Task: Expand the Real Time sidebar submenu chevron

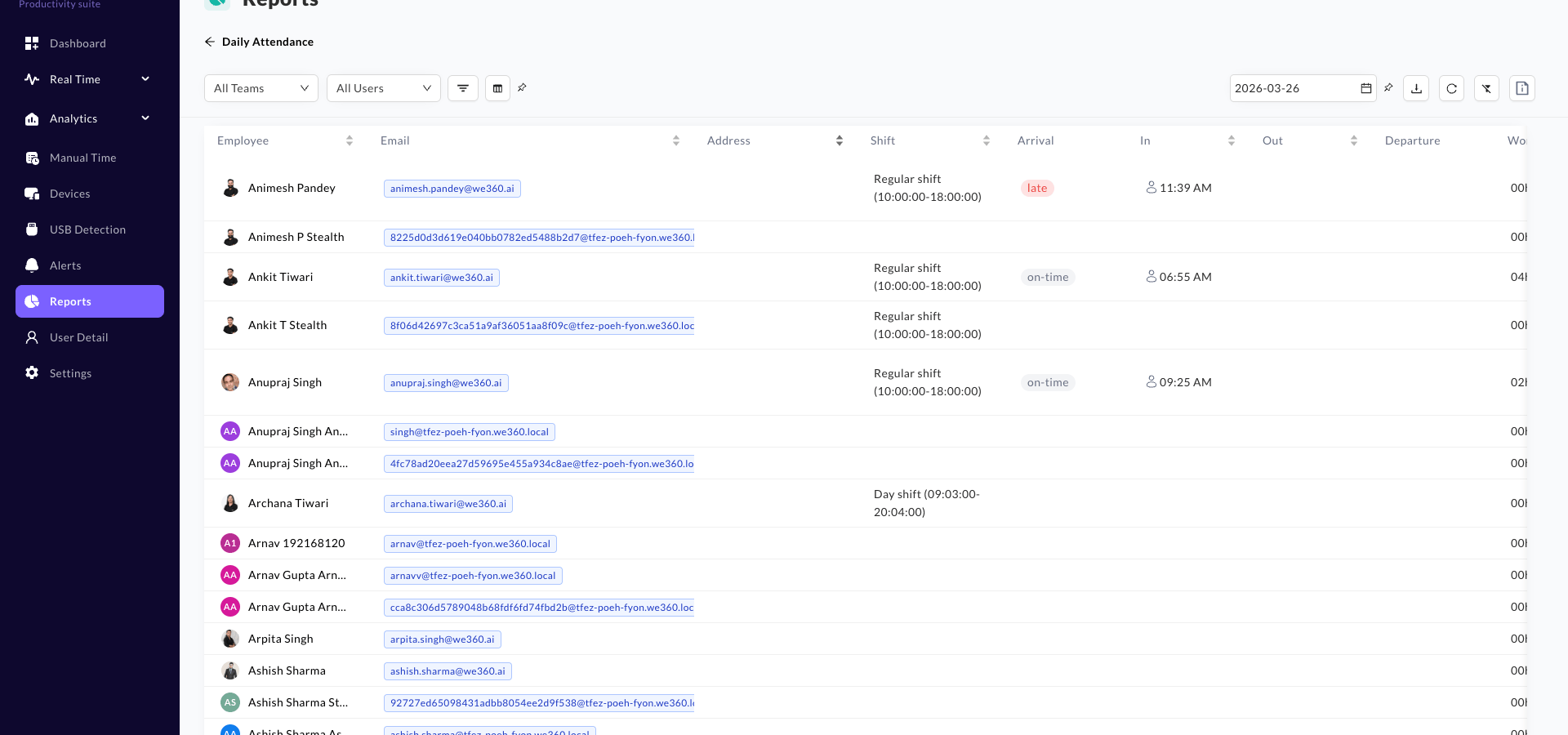Action: 145,79
